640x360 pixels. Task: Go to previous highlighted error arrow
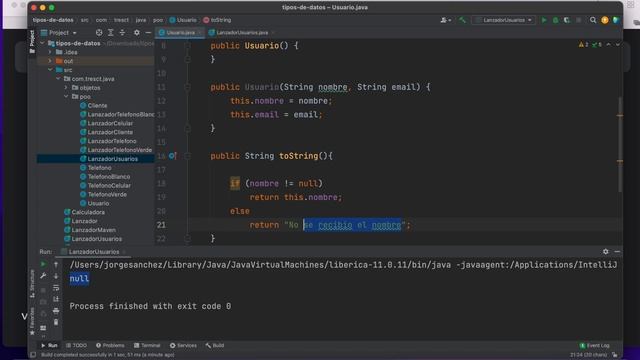[609, 44]
